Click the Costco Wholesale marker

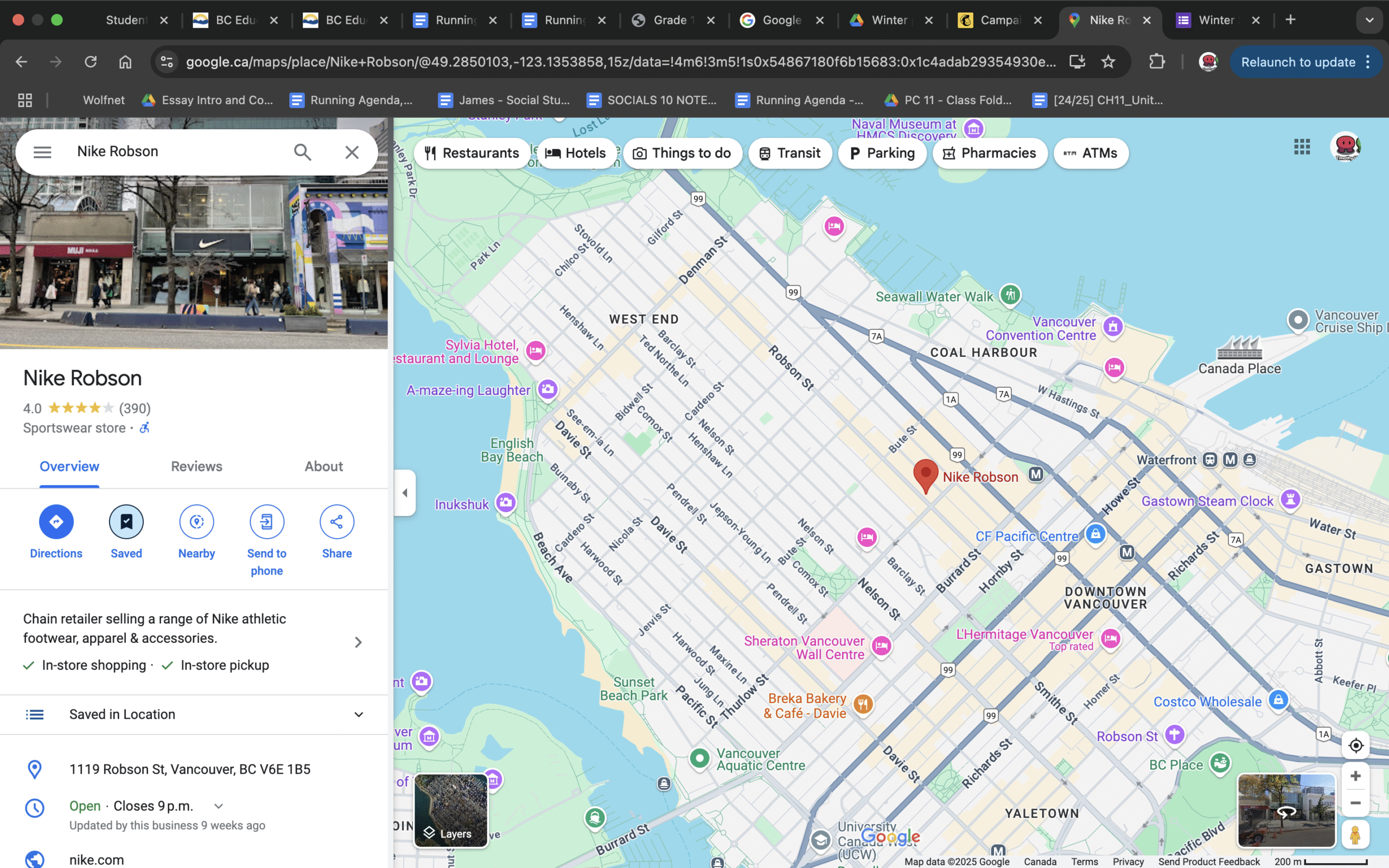pos(1278,700)
